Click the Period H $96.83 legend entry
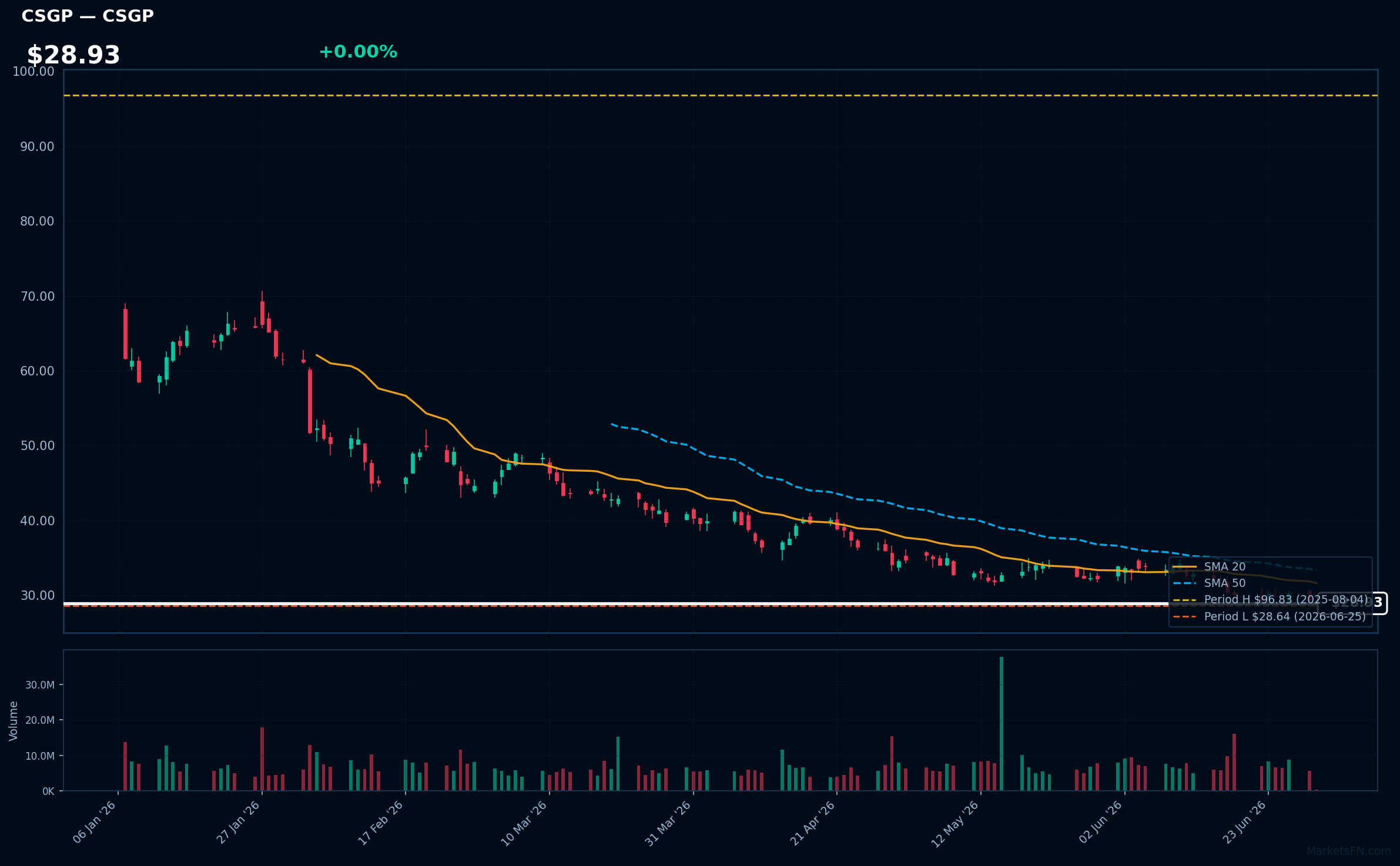Screen dimensions: 1400x866 pyautogui.click(x=1271, y=599)
